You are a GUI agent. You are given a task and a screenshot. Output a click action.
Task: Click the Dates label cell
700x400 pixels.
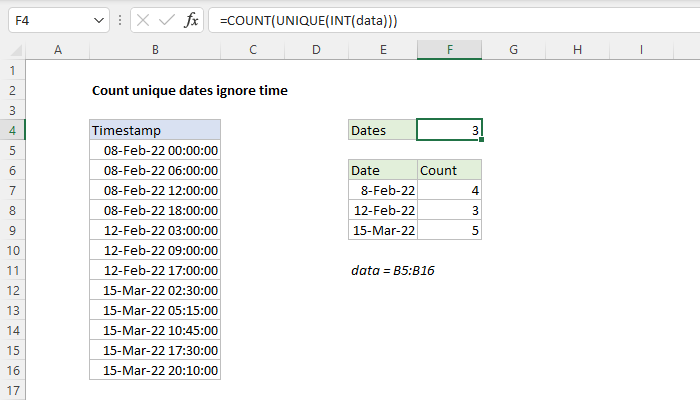(x=383, y=130)
